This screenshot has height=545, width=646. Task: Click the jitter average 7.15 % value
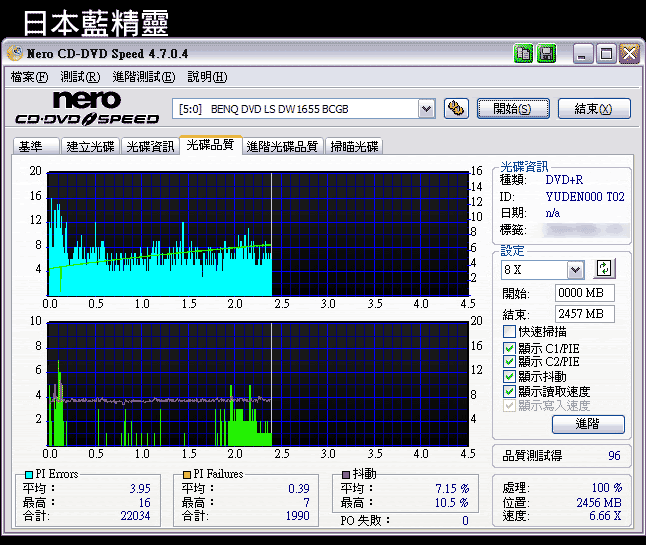(452, 489)
